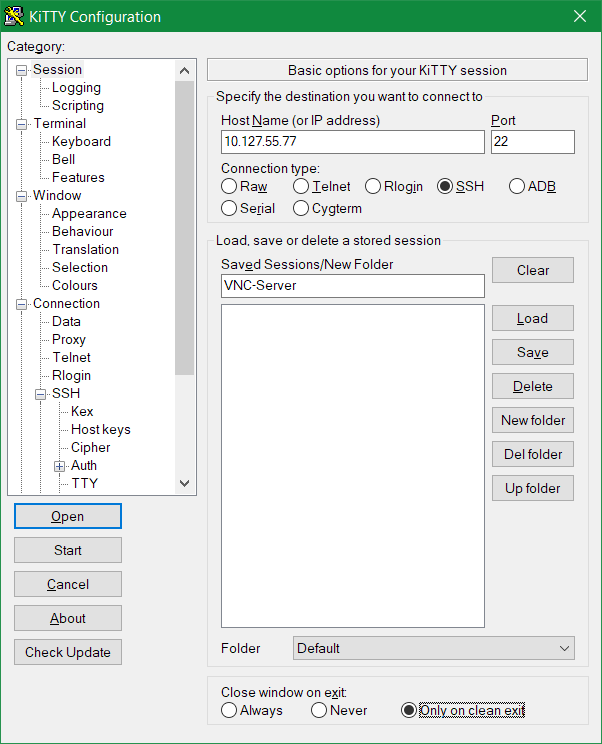The width and height of the screenshot is (602, 744).
Task: Go to the Colours settings page
Action: click(x=75, y=286)
